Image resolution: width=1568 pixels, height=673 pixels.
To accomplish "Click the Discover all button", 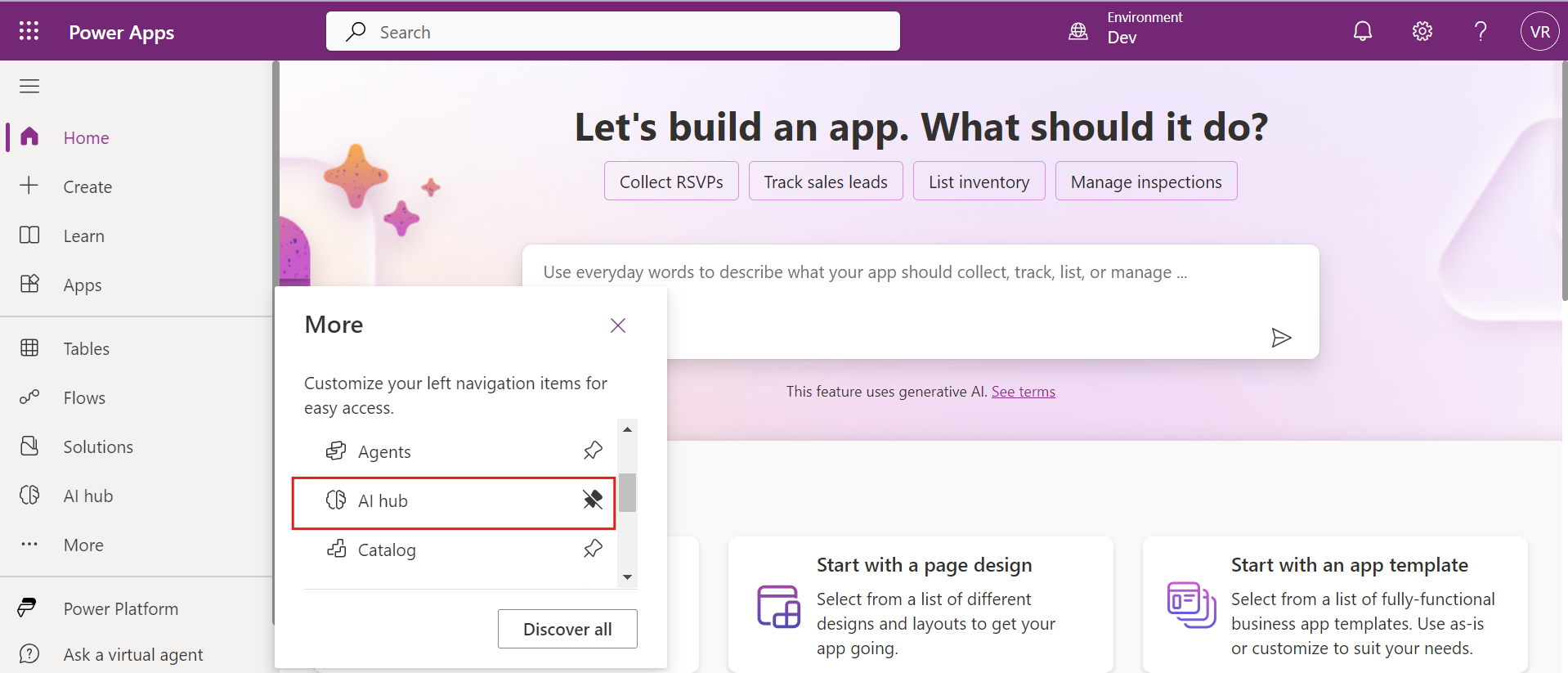I will (x=567, y=629).
